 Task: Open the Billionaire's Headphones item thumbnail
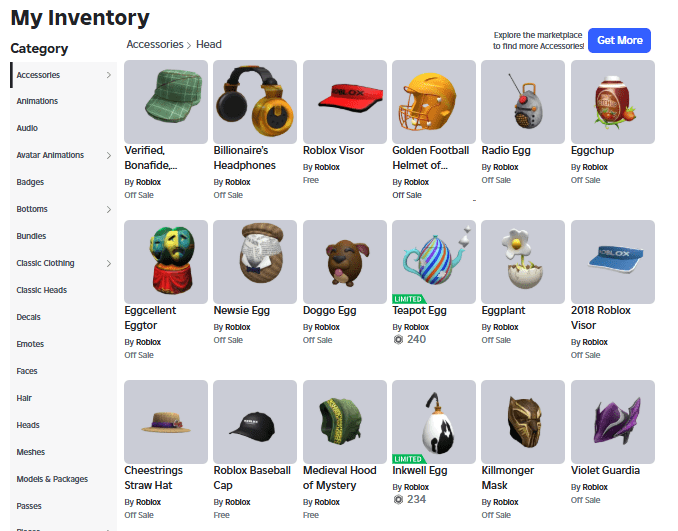pos(255,102)
